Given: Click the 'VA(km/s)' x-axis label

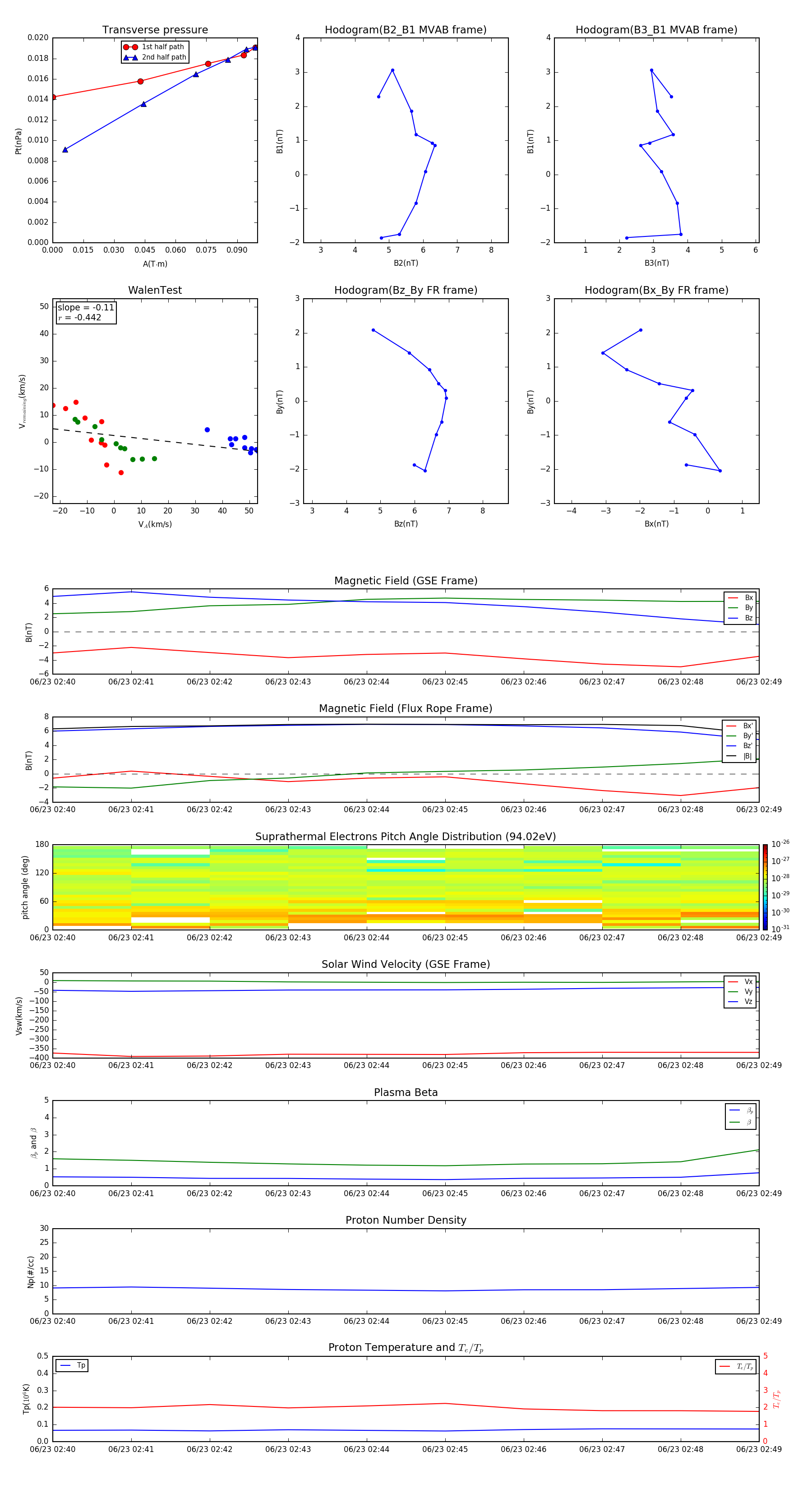Looking at the screenshot, I should coord(155,524).
